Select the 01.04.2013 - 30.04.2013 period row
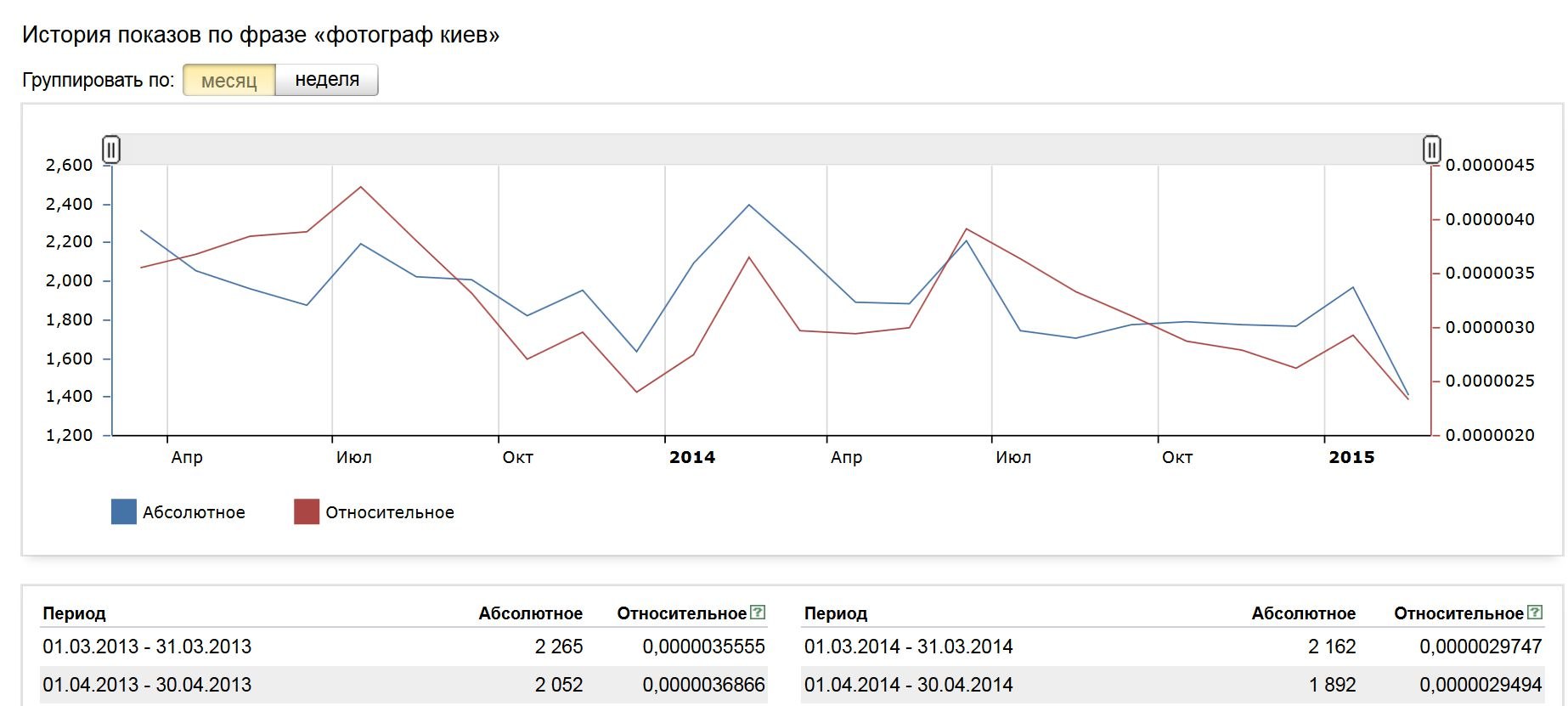Image resolution: width=1568 pixels, height=706 pixels. pos(147,685)
